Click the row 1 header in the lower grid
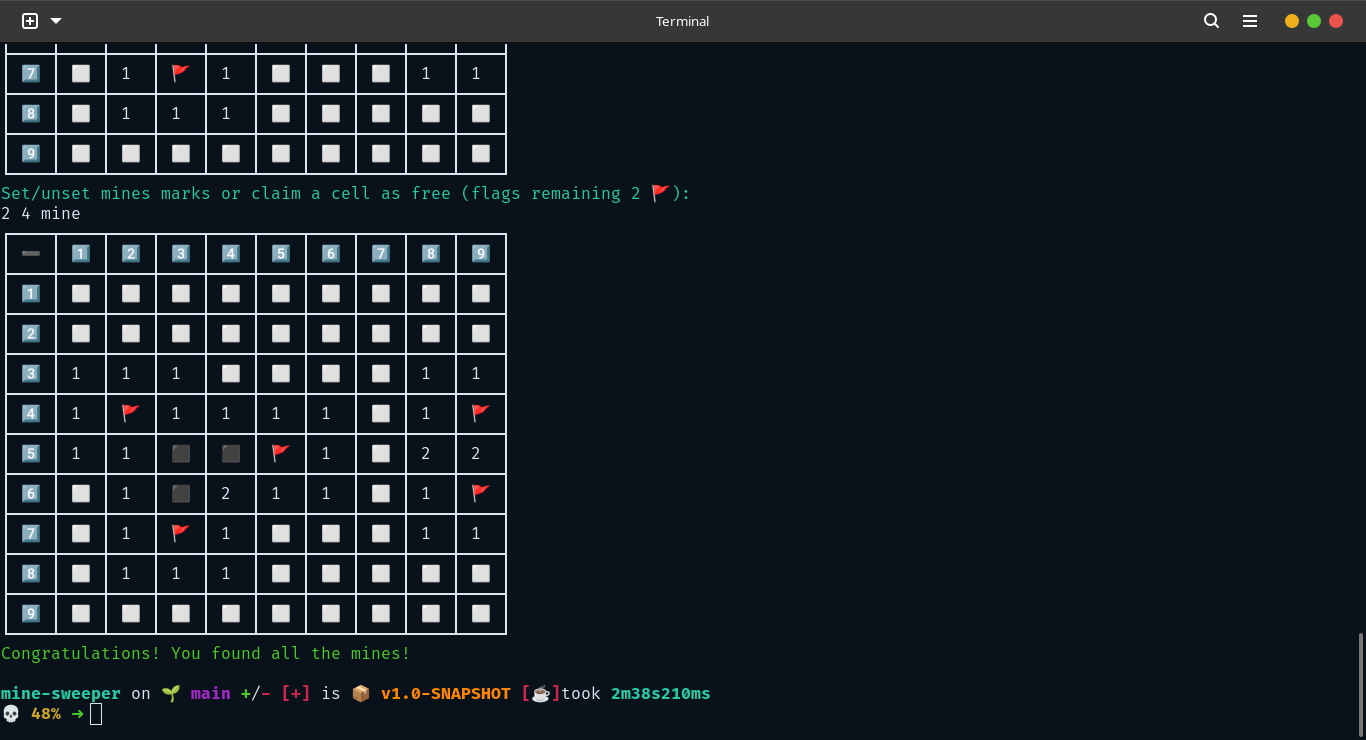Viewport: 1366px width, 740px height. pyautogui.click(x=31, y=293)
